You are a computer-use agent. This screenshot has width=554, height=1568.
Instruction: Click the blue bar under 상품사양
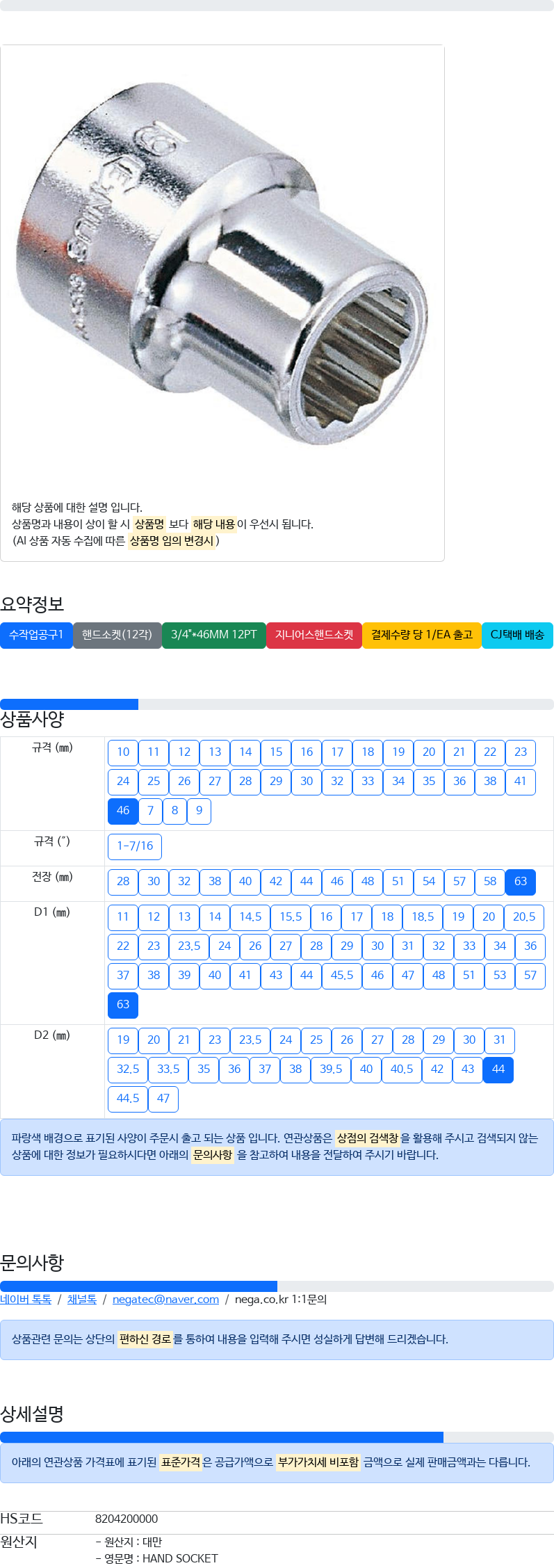(x=69, y=704)
